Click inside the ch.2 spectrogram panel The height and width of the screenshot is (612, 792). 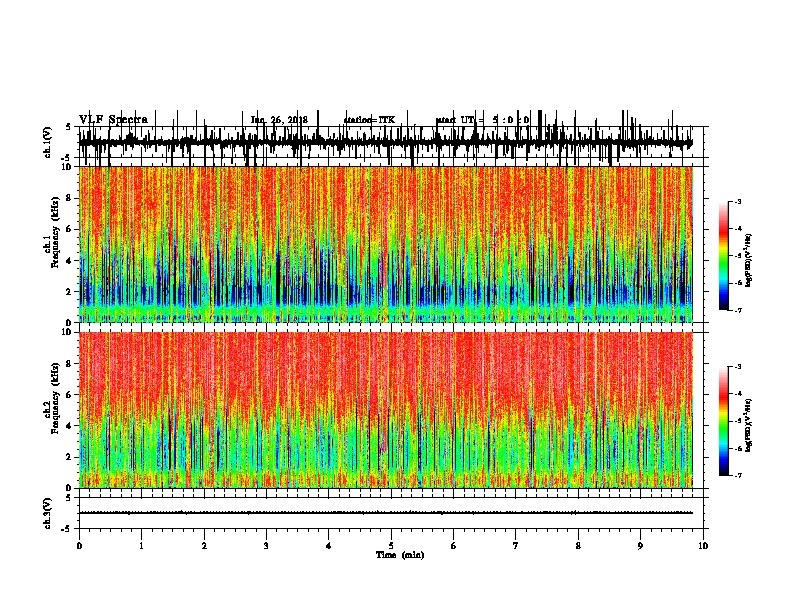coord(386,410)
